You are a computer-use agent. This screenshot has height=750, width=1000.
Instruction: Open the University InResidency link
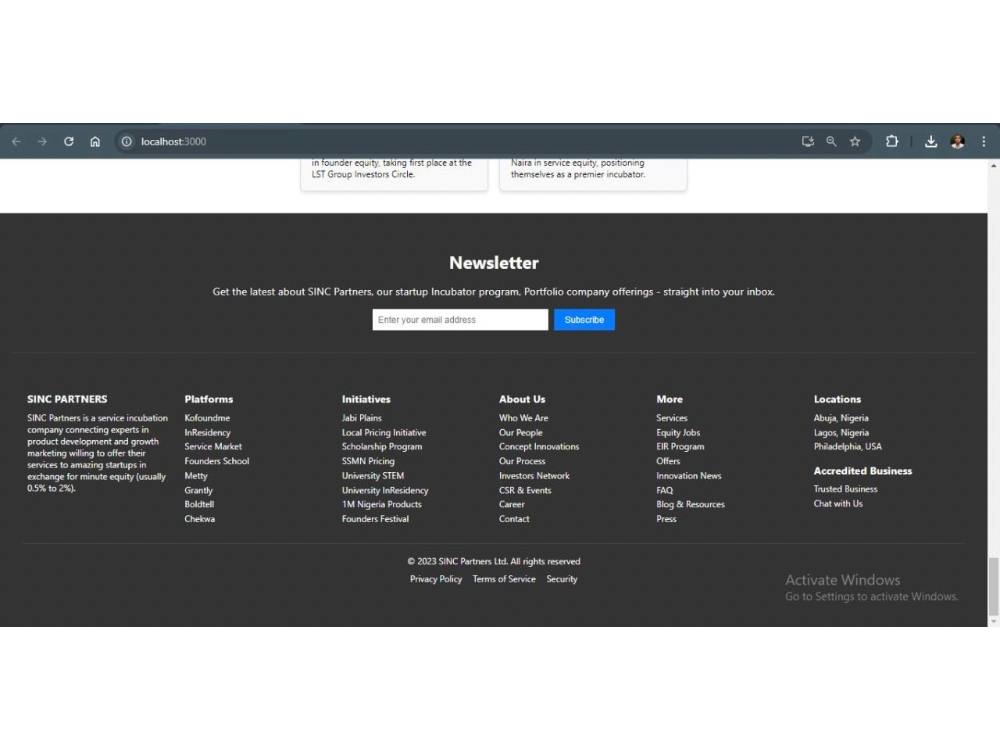click(385, 490)
